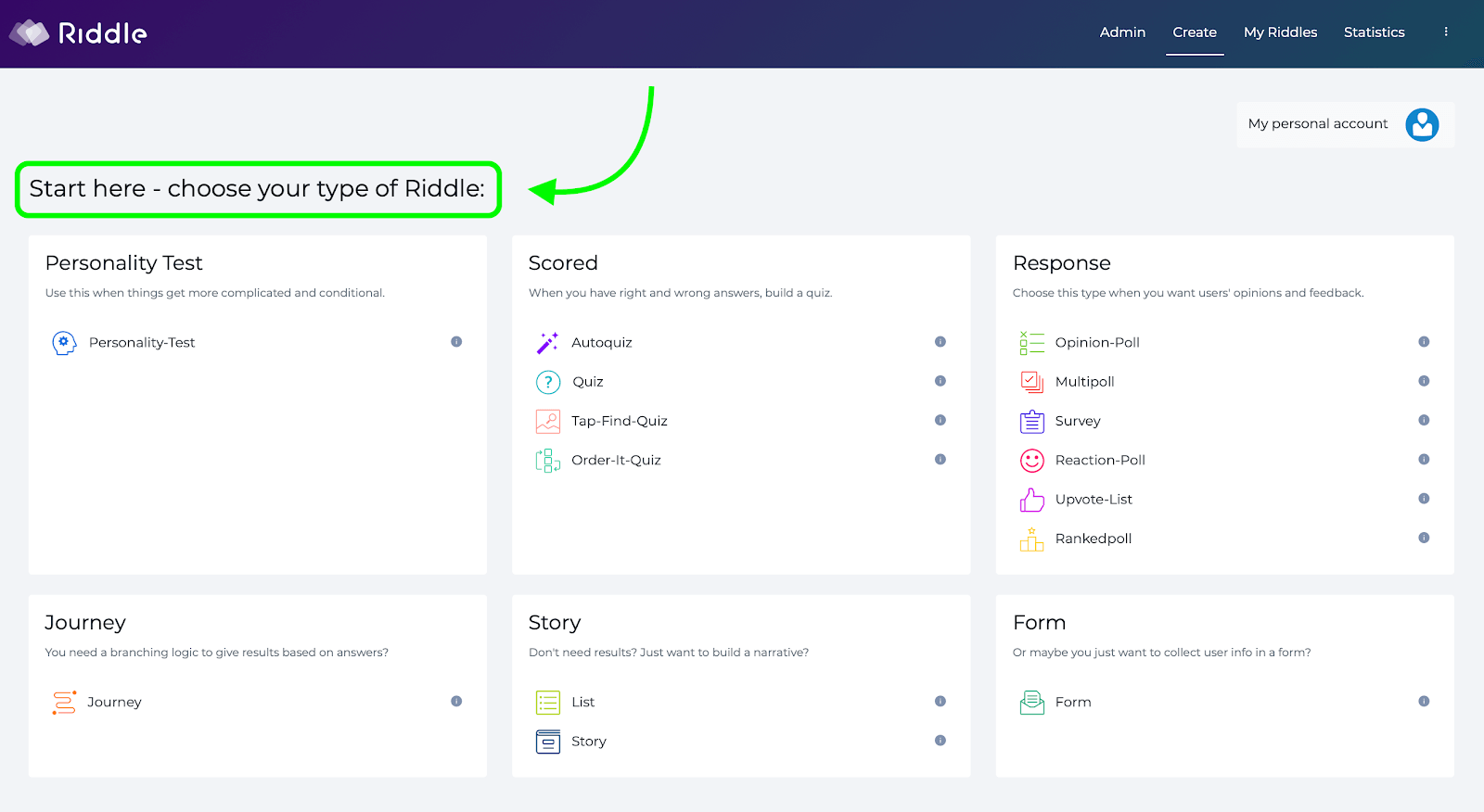Choose the Autoquiz type
The width and height of the screenshot is (1484, 812).
click(x=602, y=343)
